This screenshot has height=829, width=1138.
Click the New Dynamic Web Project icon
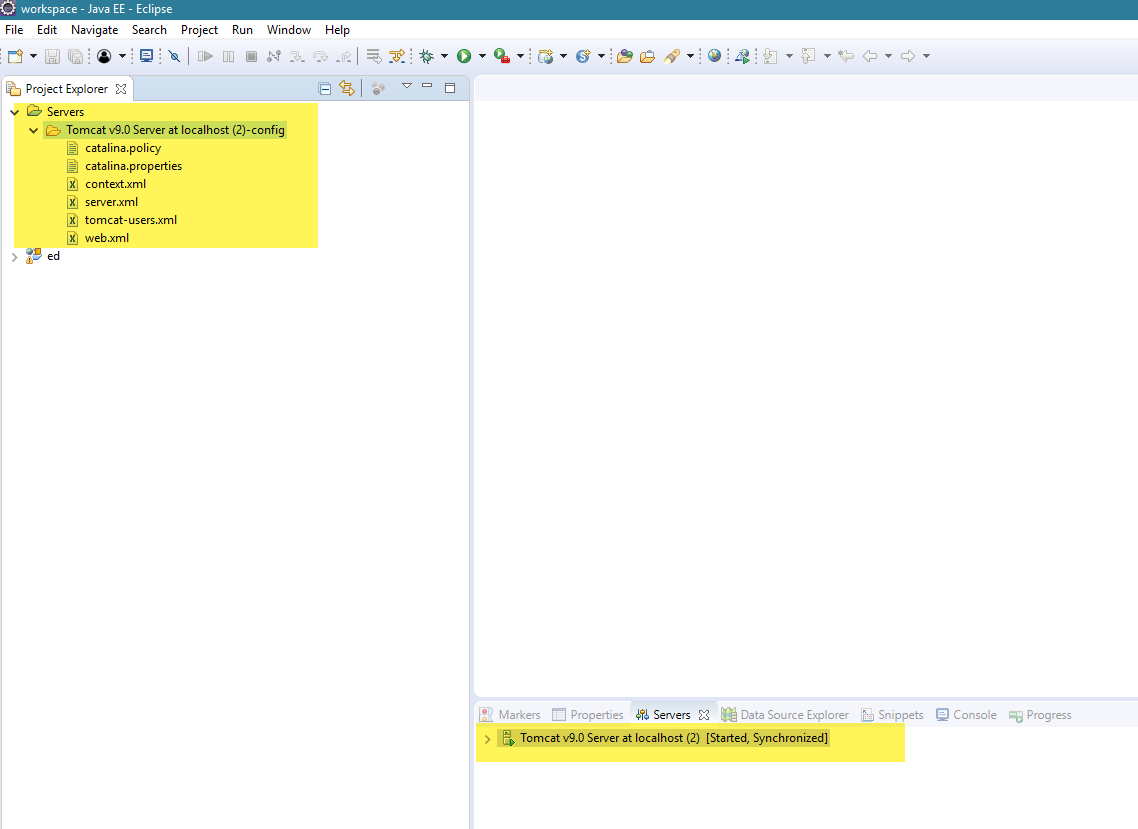[x=546, y=56]
